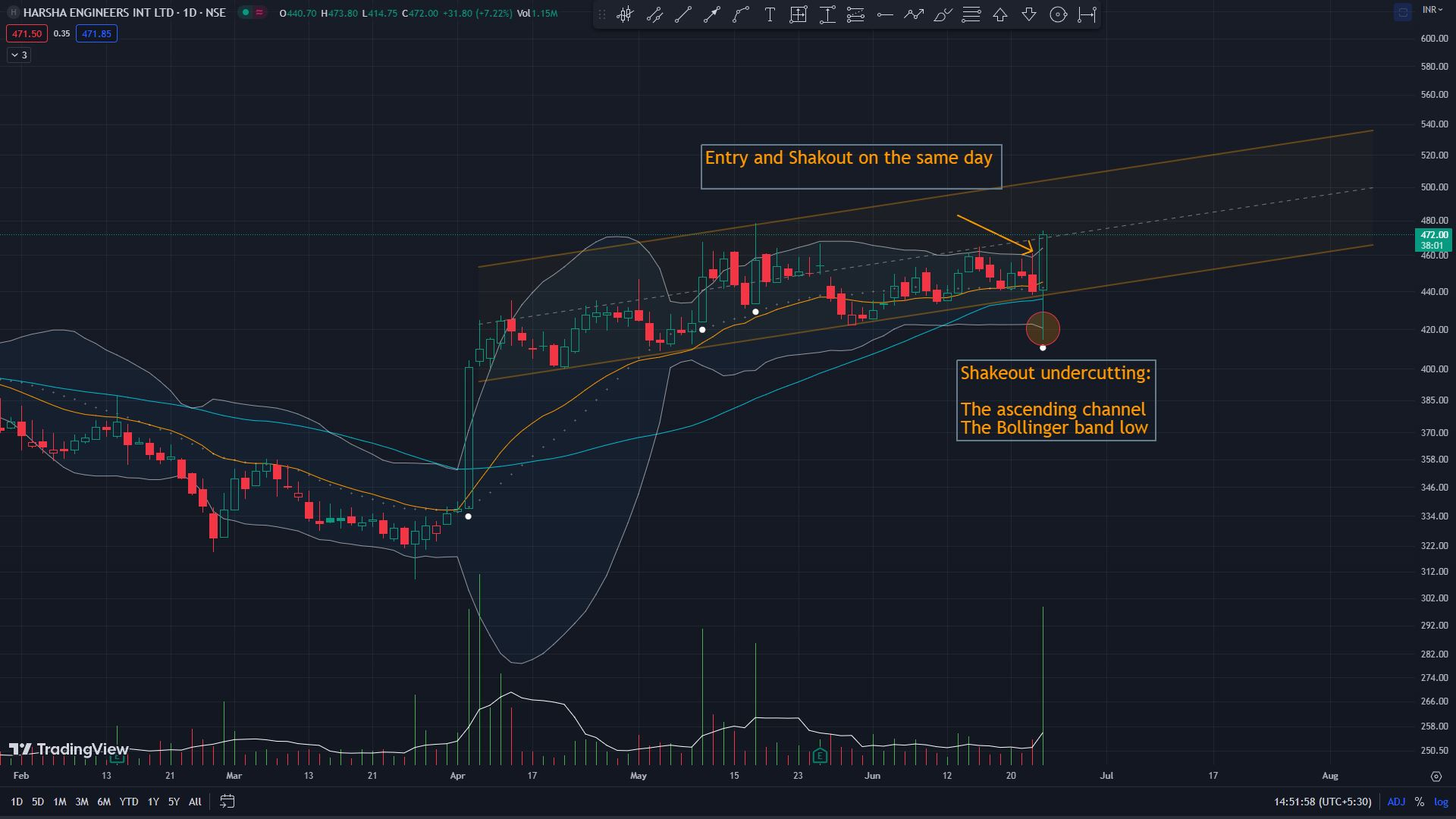Viewport: 1456px width, 819px height.
Task: Switch to the 1Y timeframe
Action: pos(153,802)
